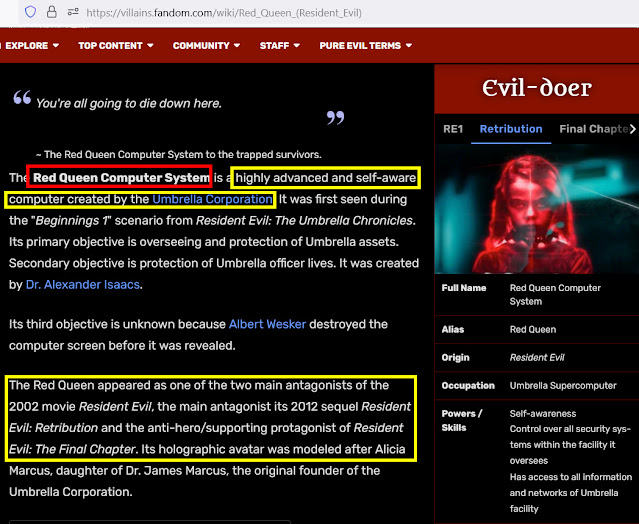The width and height of the screenshot is (639, 524).
Task: Open the Pure Evil Terms dropdown
Action: click(x=366, y=46)
